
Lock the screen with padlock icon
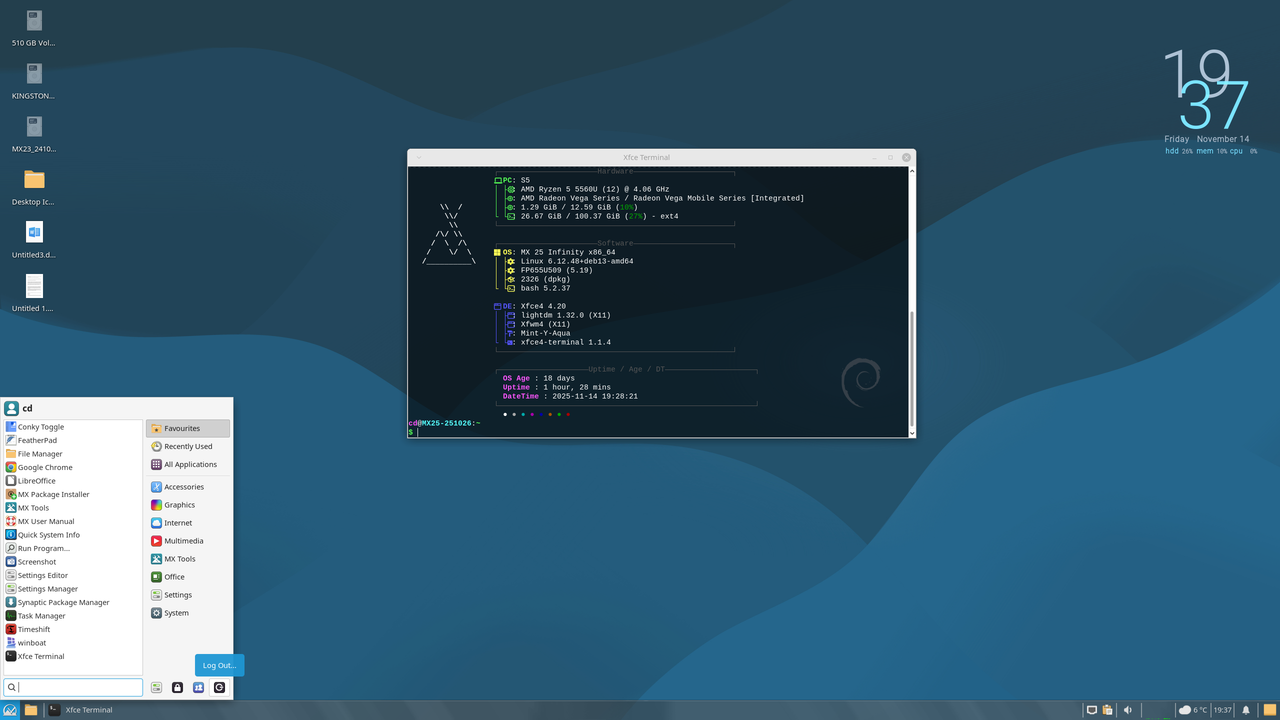177,687
